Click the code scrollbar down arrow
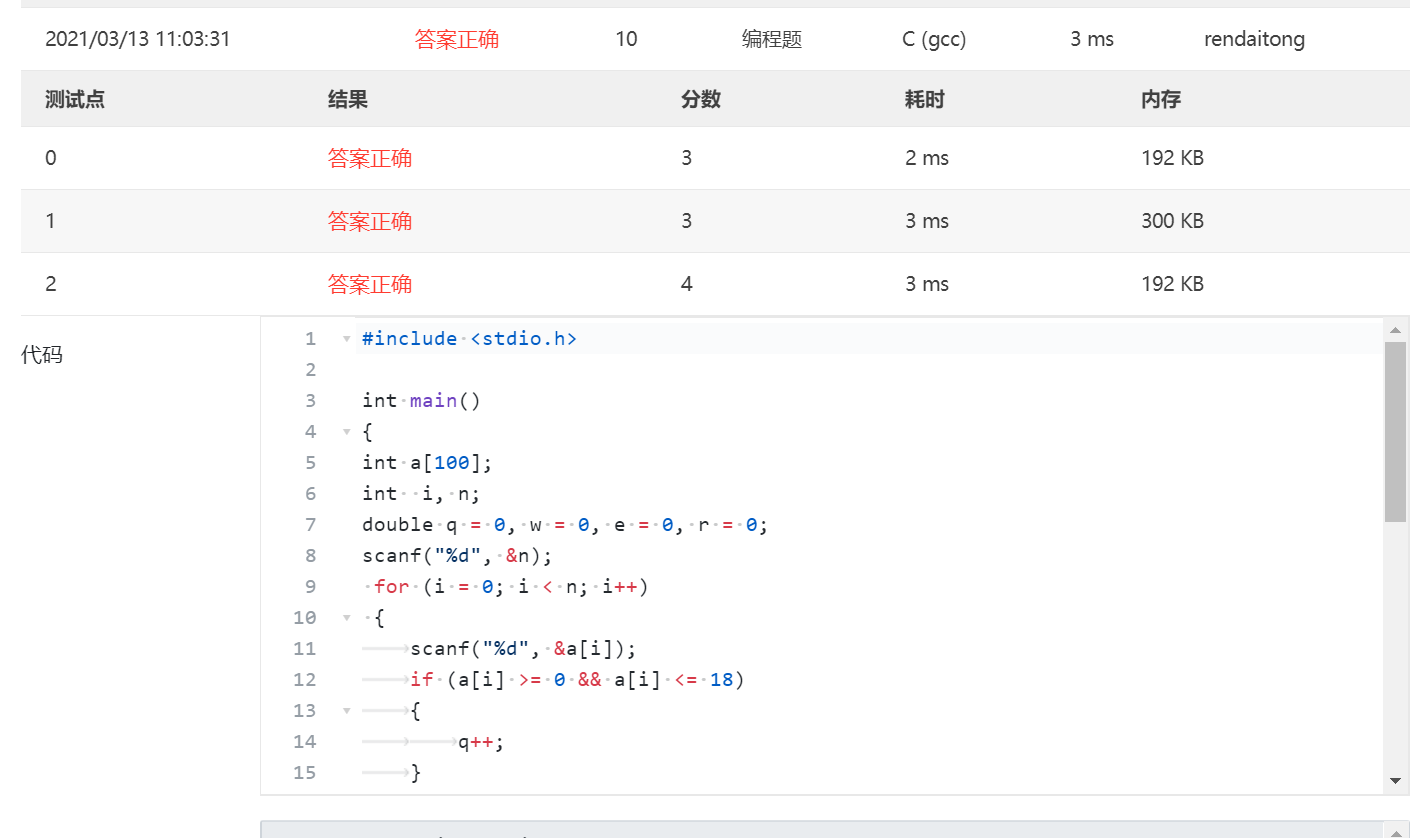Image resolution: width=1420 pixels, height=838 pixels. (1395, 781)
